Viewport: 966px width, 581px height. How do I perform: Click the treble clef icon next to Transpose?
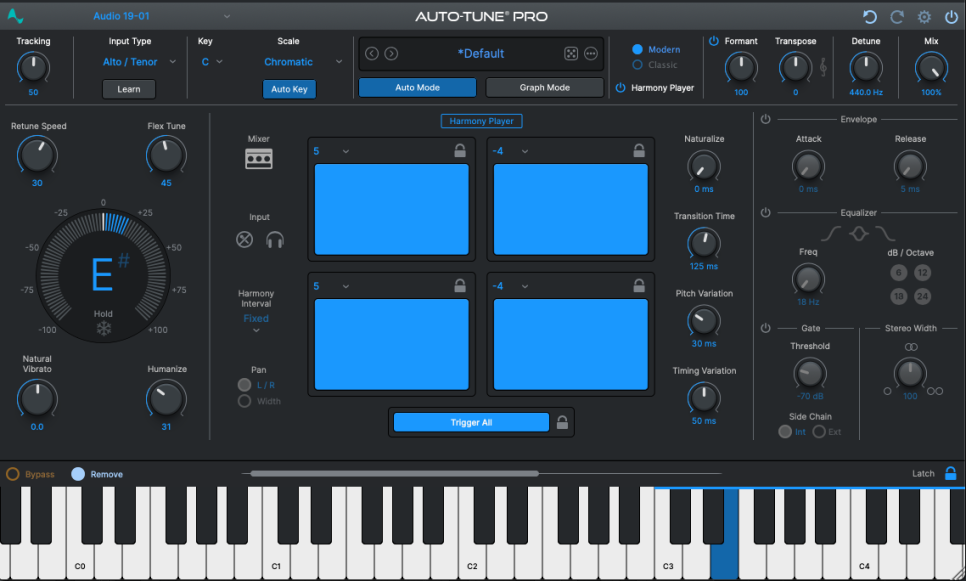click(822, 67)
